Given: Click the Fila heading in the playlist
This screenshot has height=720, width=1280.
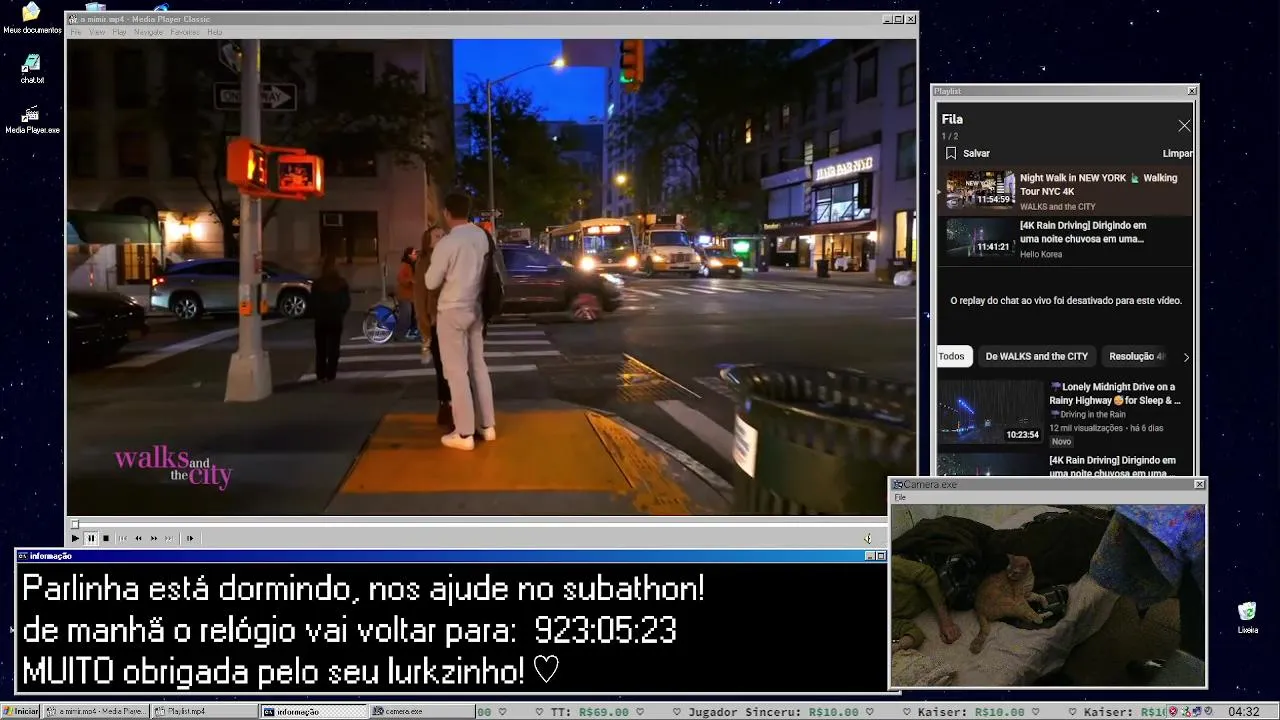Looking at the screenshot, I should coord(952,119).
